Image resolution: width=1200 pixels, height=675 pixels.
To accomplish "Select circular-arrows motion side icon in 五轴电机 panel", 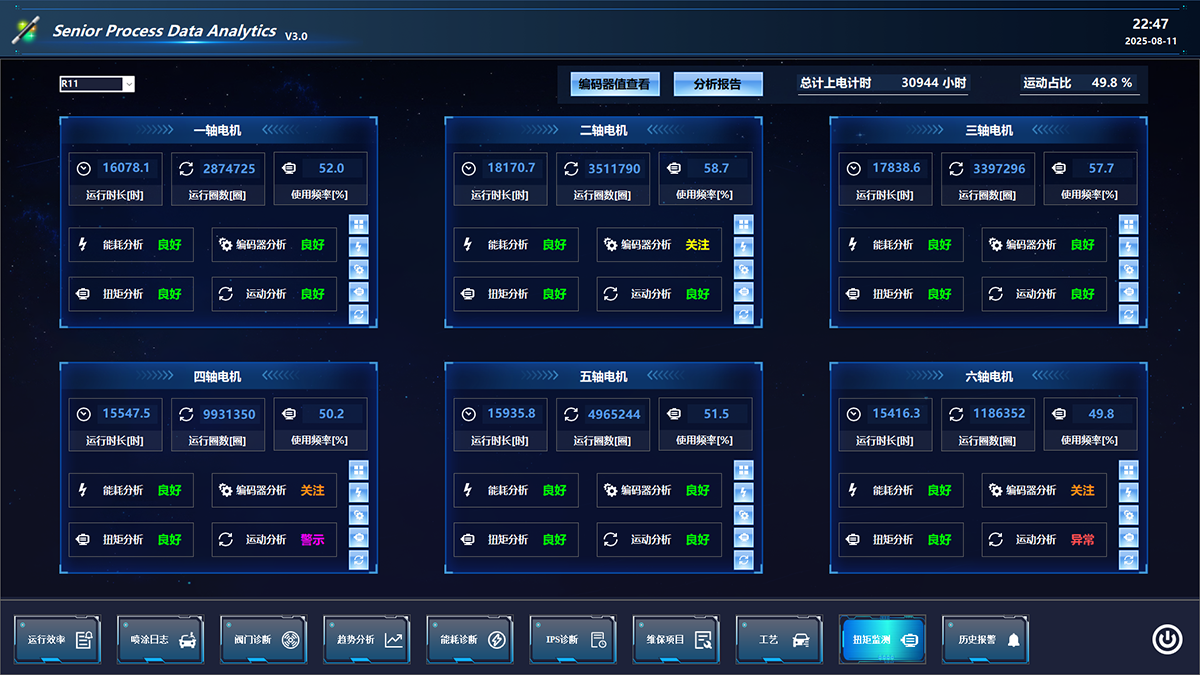I will (x=743, y=561).
